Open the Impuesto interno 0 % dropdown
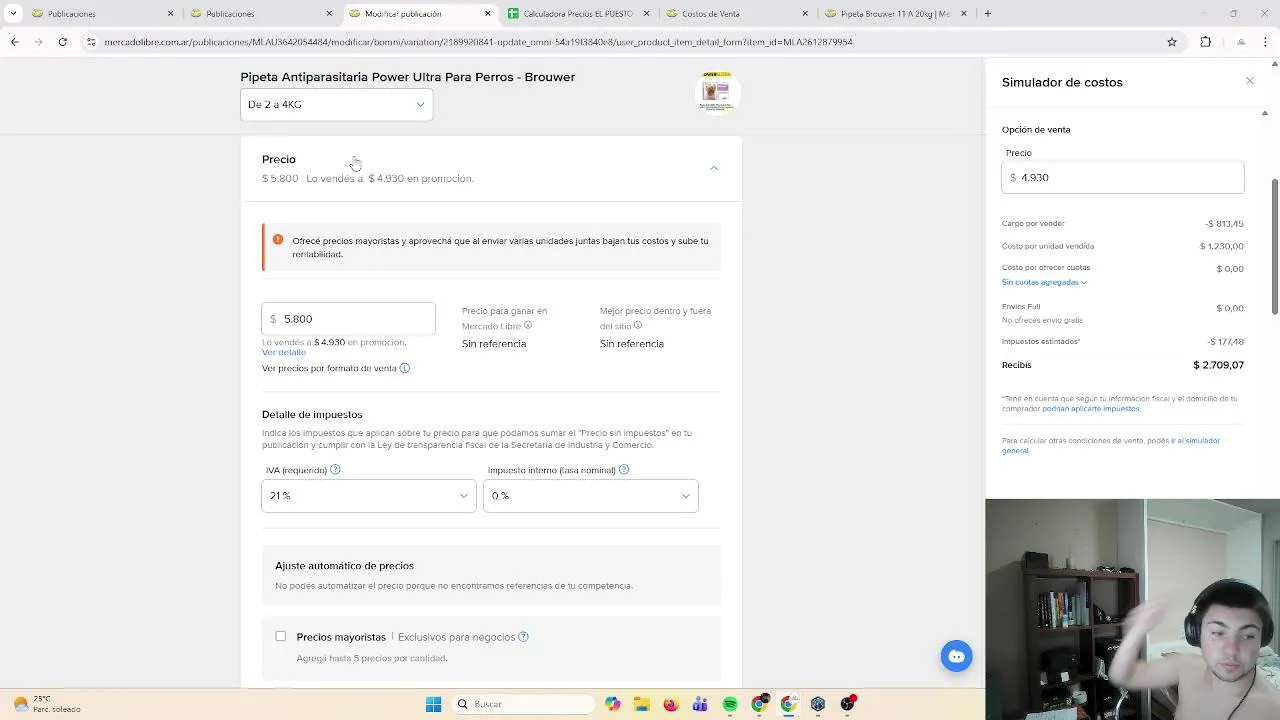Image resolution: width=1280 pixels, height=720 pixels. 590,496
